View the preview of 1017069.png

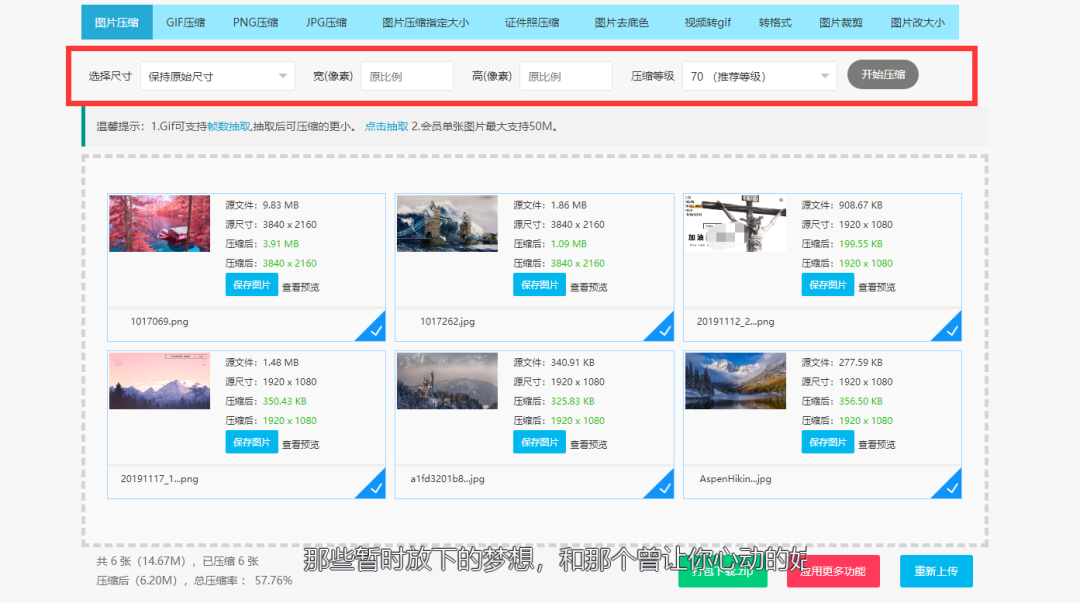(300, 287)
